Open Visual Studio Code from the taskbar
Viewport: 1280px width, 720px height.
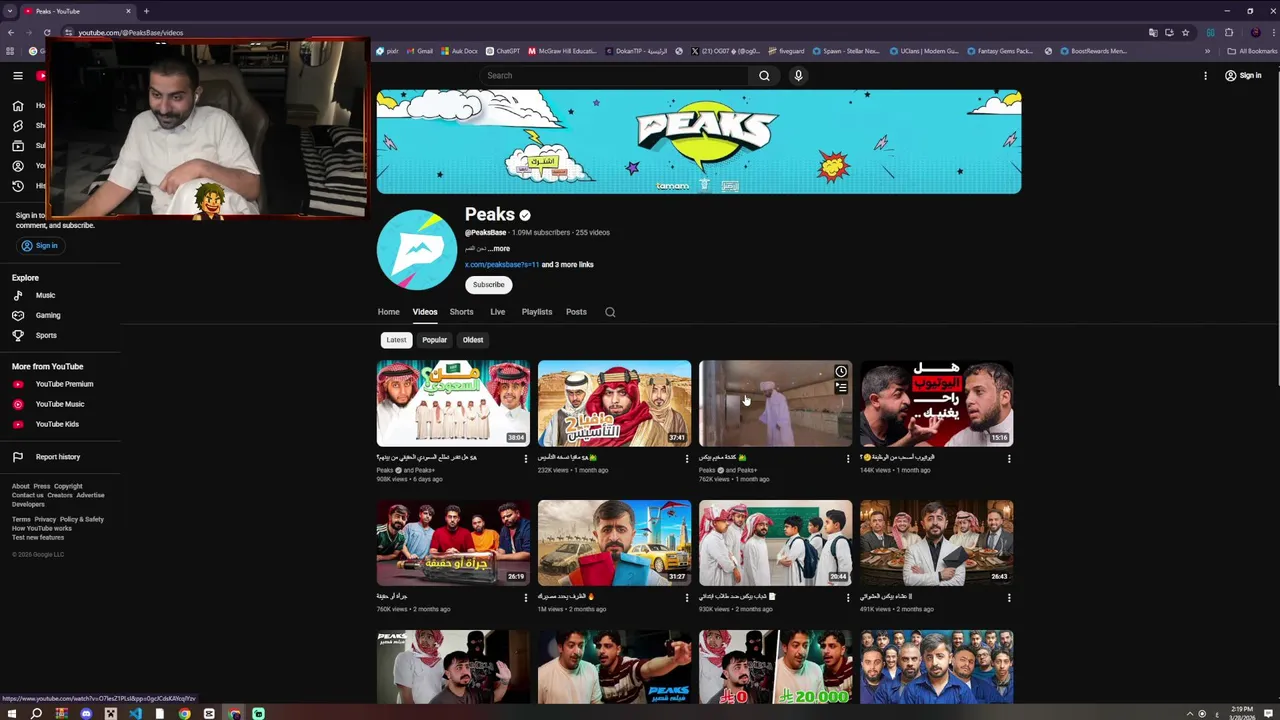[135, 713]
